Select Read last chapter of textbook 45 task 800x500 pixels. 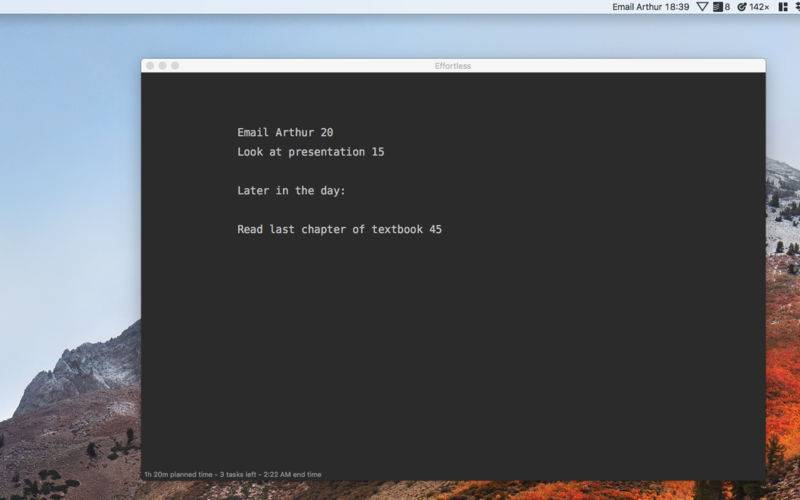339,230
